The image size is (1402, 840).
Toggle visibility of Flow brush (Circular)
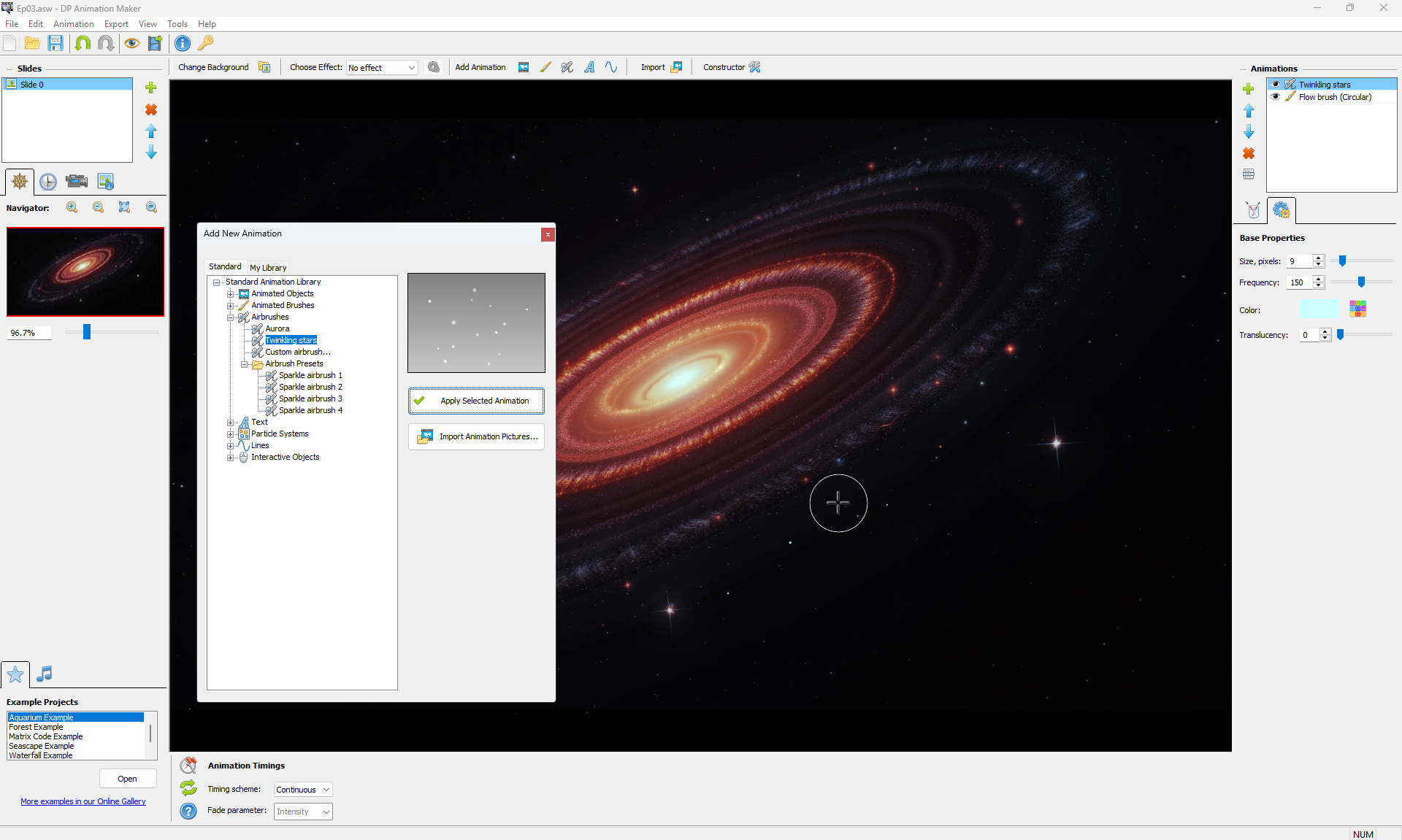click(1276, 97)
